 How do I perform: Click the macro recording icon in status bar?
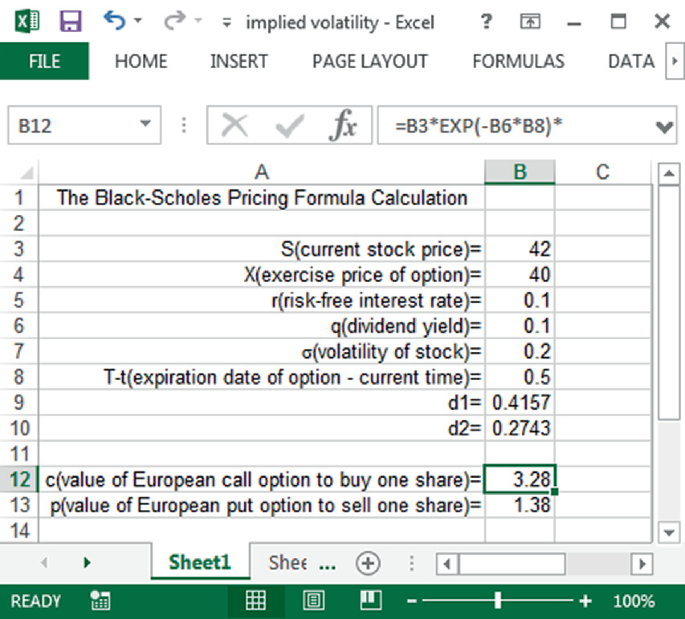(100, 601)
